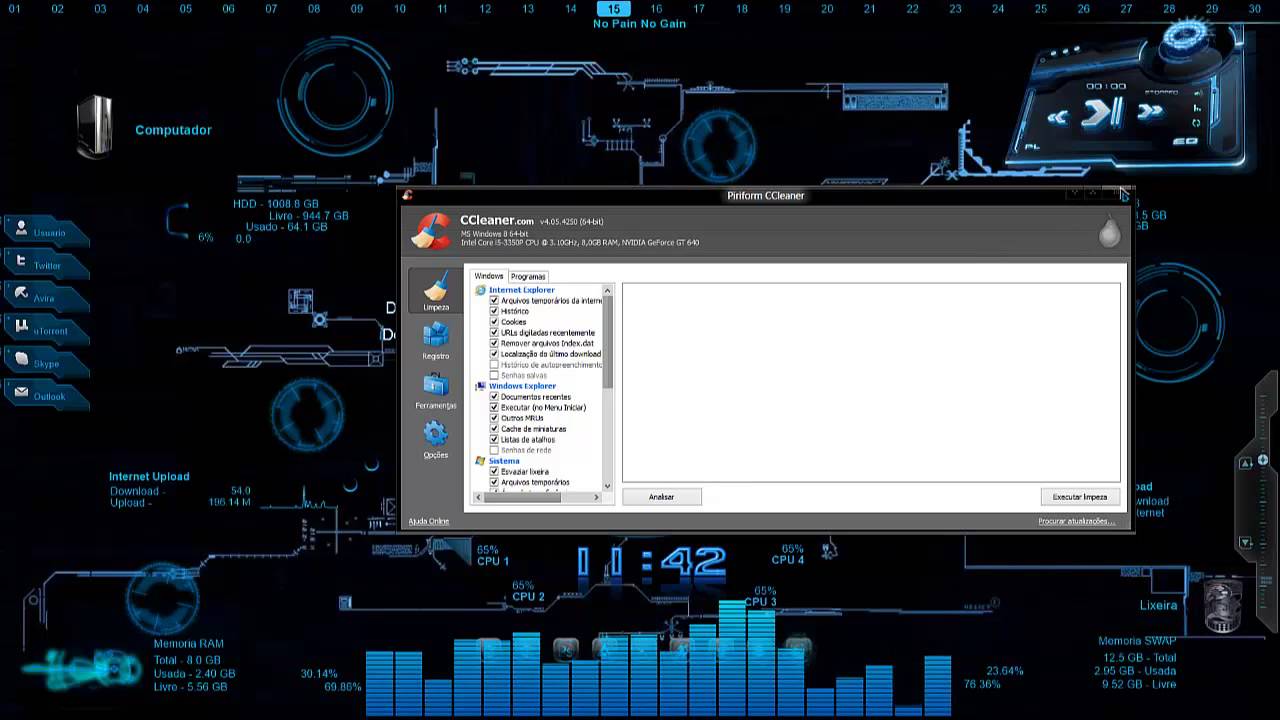
Task: Uncheck the Histórico checkbox
Action: pyautogui.click(x=494, y=311)
